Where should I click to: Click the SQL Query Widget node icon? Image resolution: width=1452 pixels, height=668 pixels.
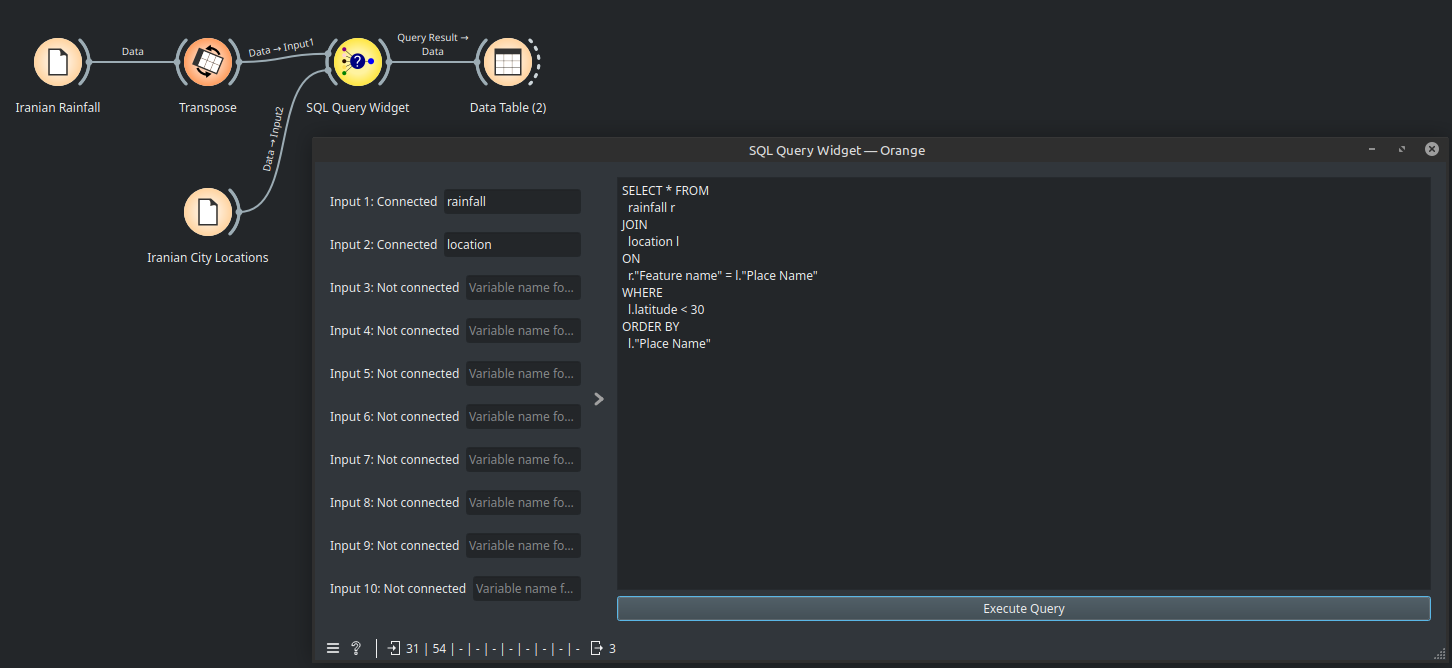point(358,62)
